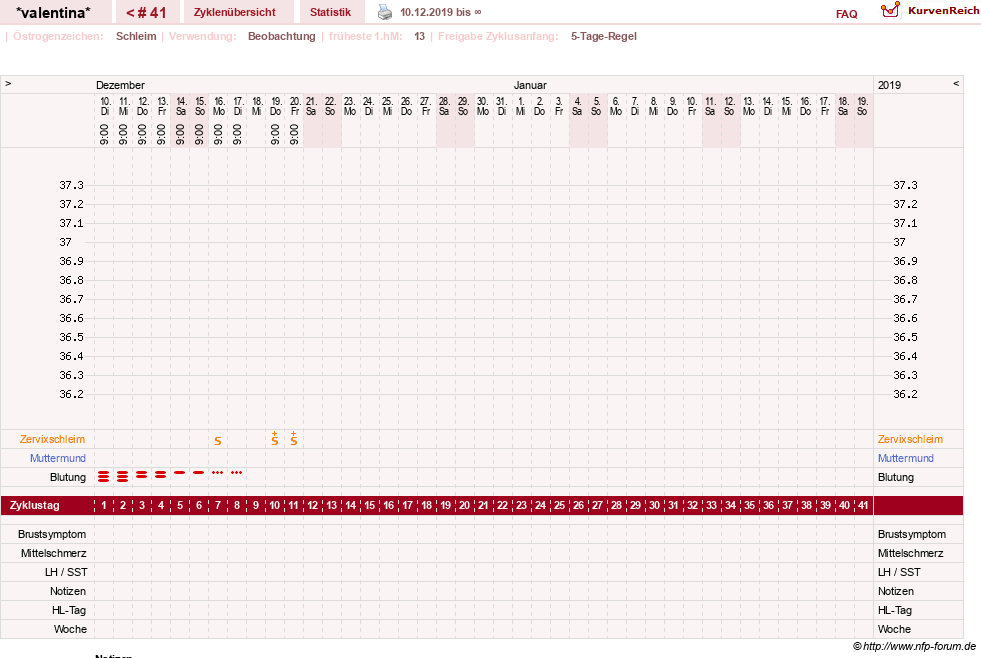
Task: Click the right 37 temperature label
Action: 899,242
